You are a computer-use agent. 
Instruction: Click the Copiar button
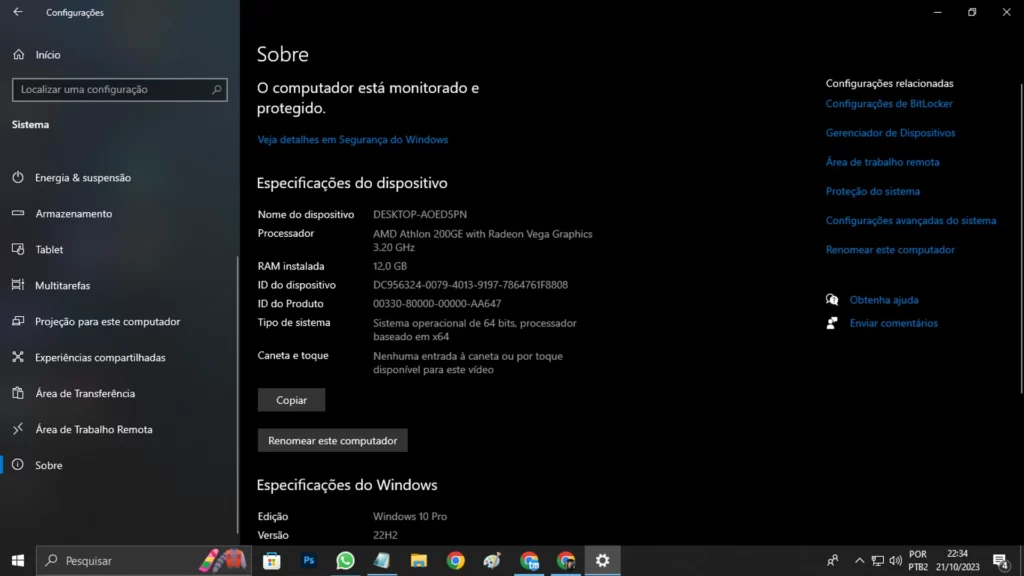tap(291, 399)
